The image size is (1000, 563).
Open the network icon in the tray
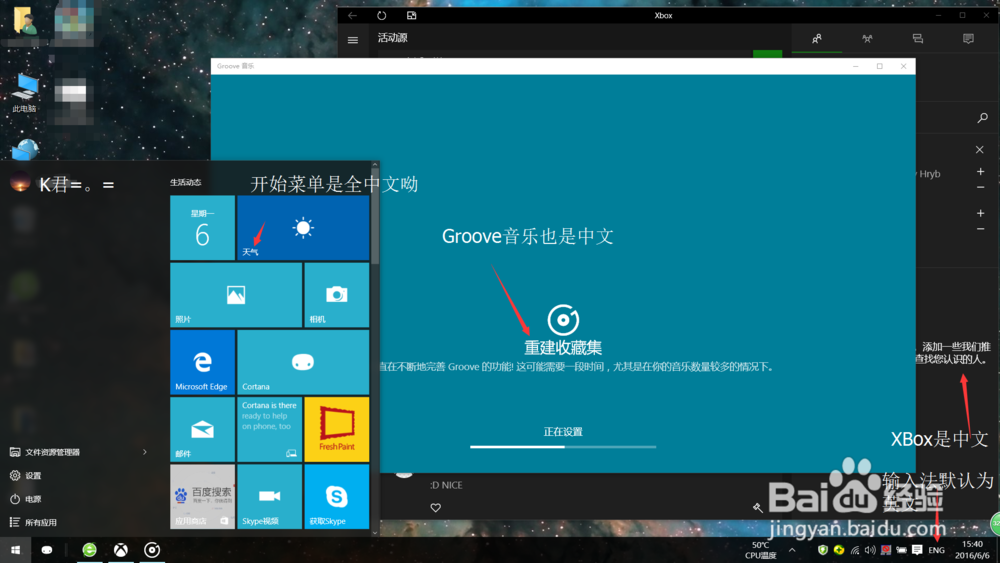[855, 550]
